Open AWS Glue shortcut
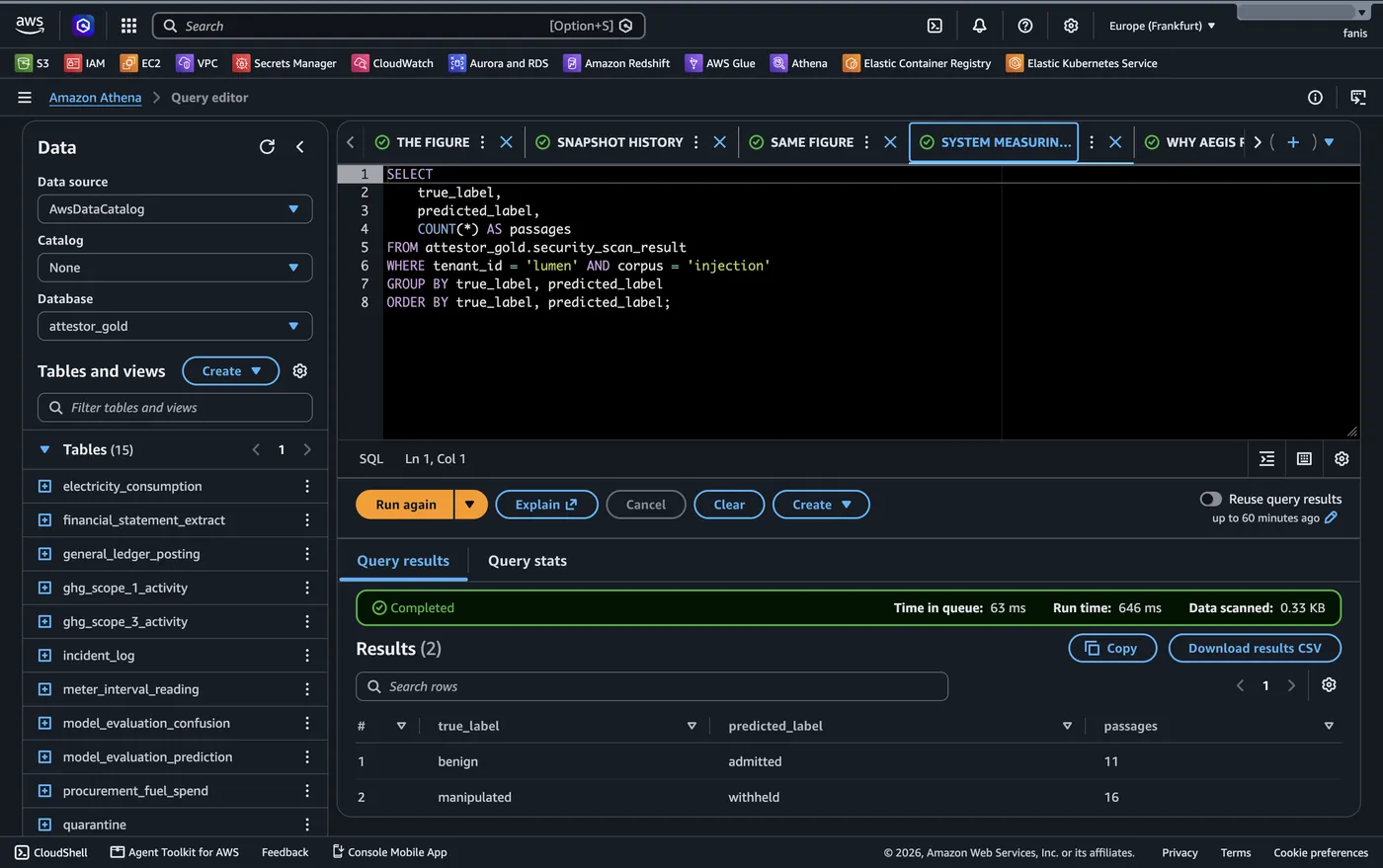This screenshot has width=1383, height=868. click(x=720, y=63)
